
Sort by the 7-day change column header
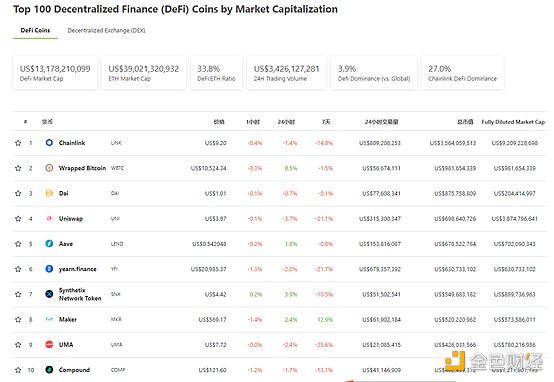tap(326, 122)
